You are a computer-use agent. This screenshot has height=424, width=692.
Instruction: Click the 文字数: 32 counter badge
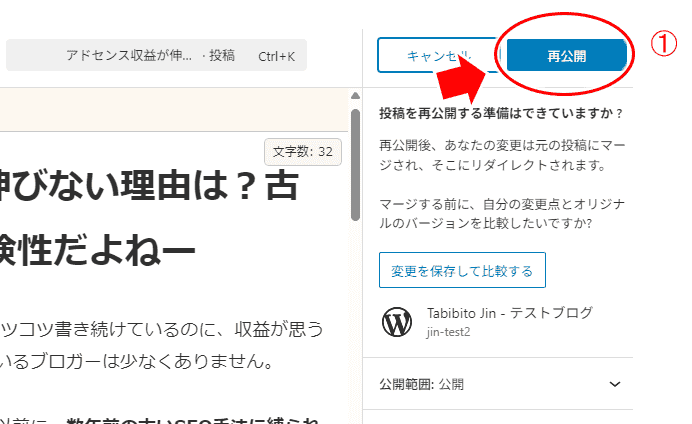click(302, 152)
